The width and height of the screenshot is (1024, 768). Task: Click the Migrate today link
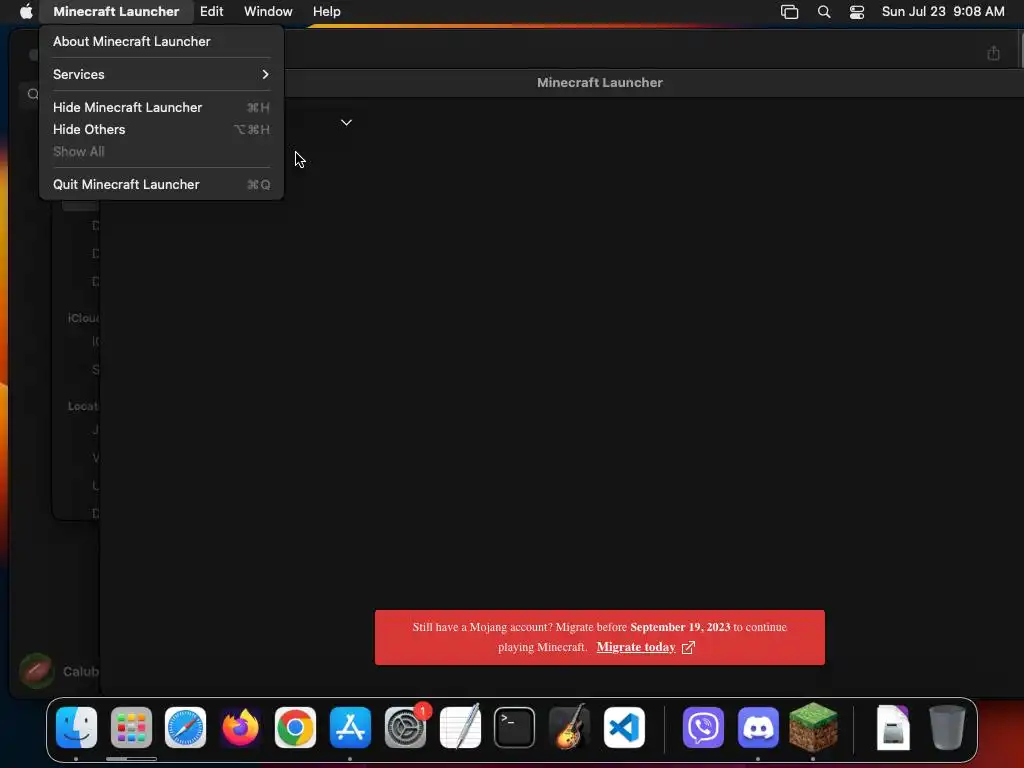click(x=635, y=647)
